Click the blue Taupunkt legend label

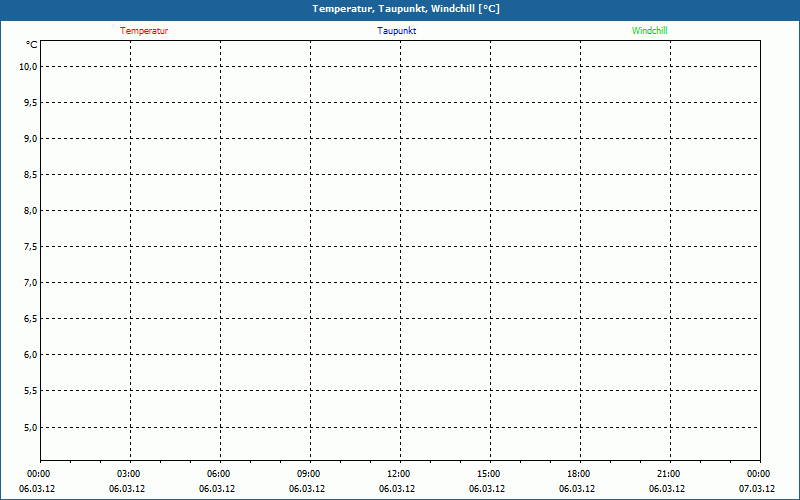click(x=396, y=31)
